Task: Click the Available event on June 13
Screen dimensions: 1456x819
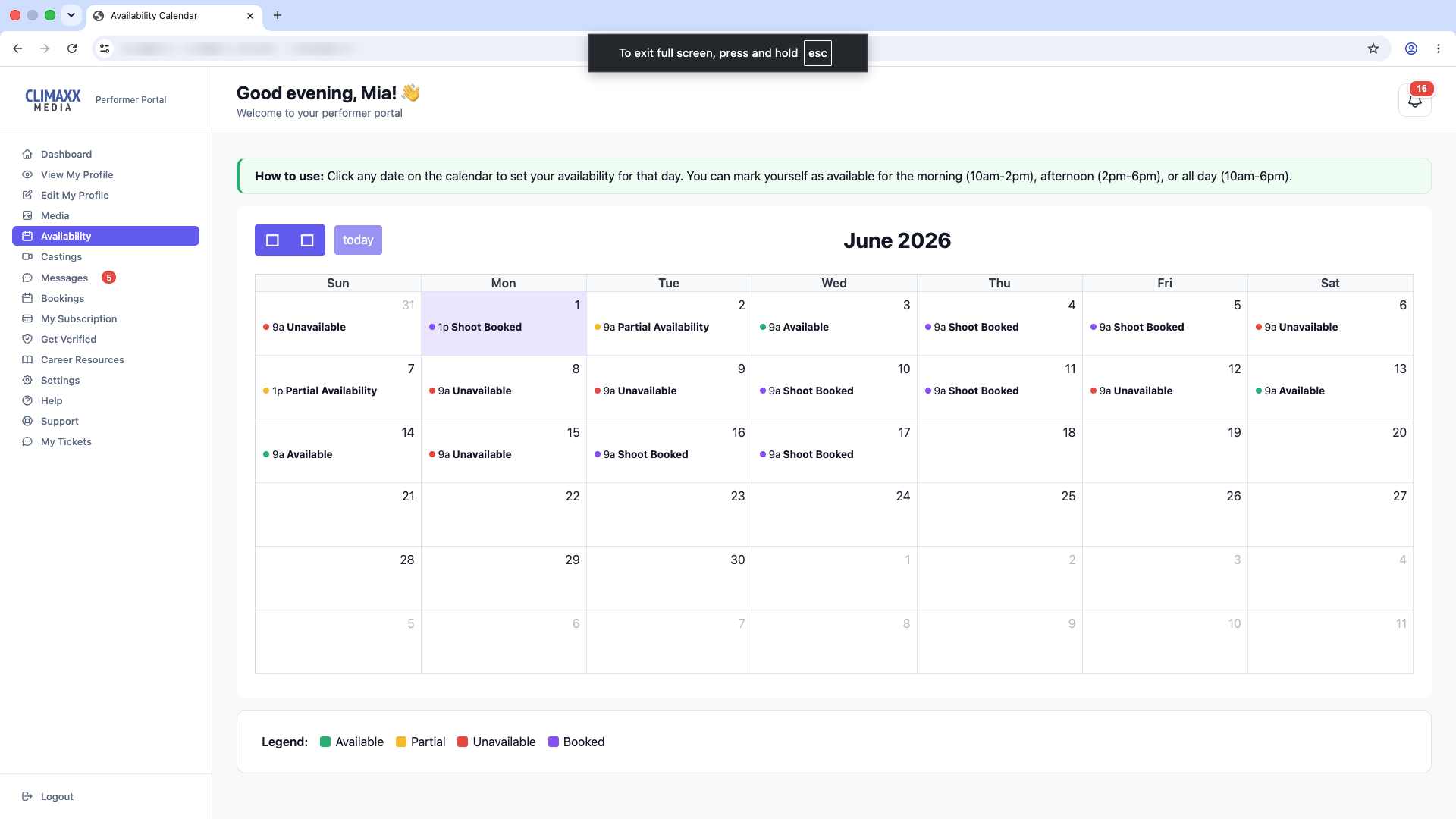Action: [1329, 391]
